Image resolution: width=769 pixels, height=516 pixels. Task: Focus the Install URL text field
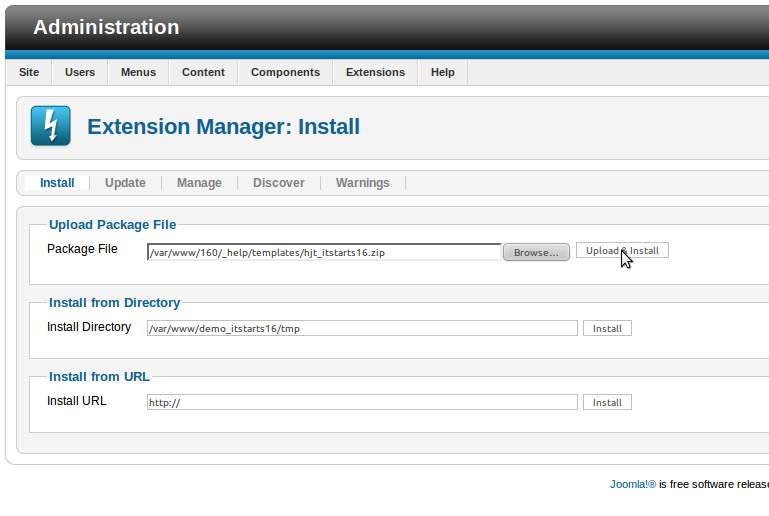click(362, 402)
